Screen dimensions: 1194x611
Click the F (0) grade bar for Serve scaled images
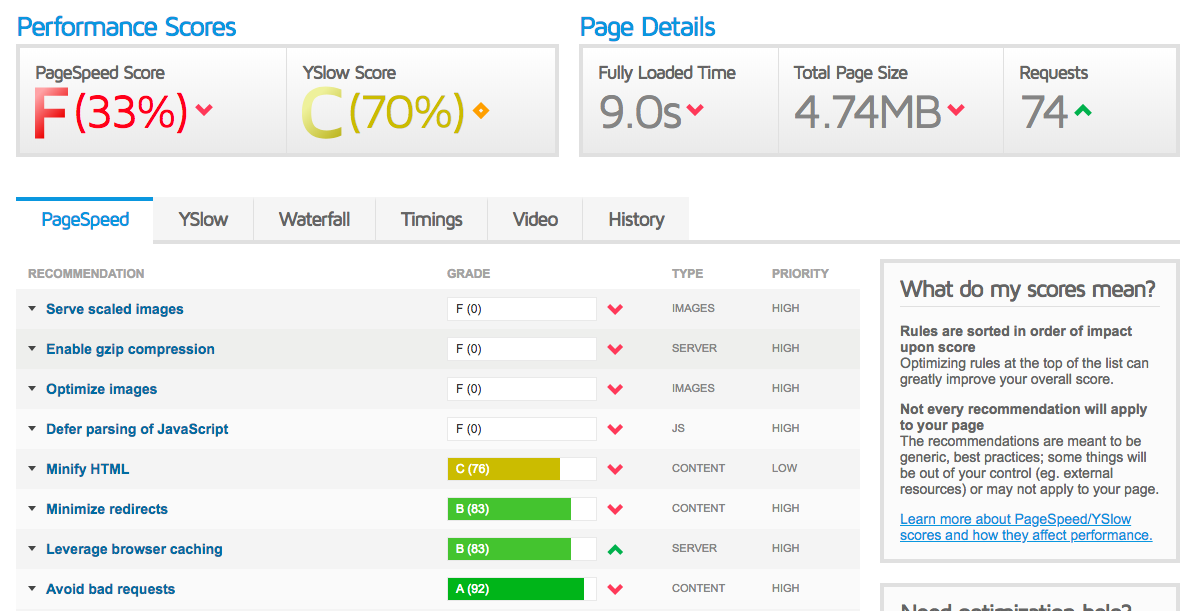coord(522,309)
